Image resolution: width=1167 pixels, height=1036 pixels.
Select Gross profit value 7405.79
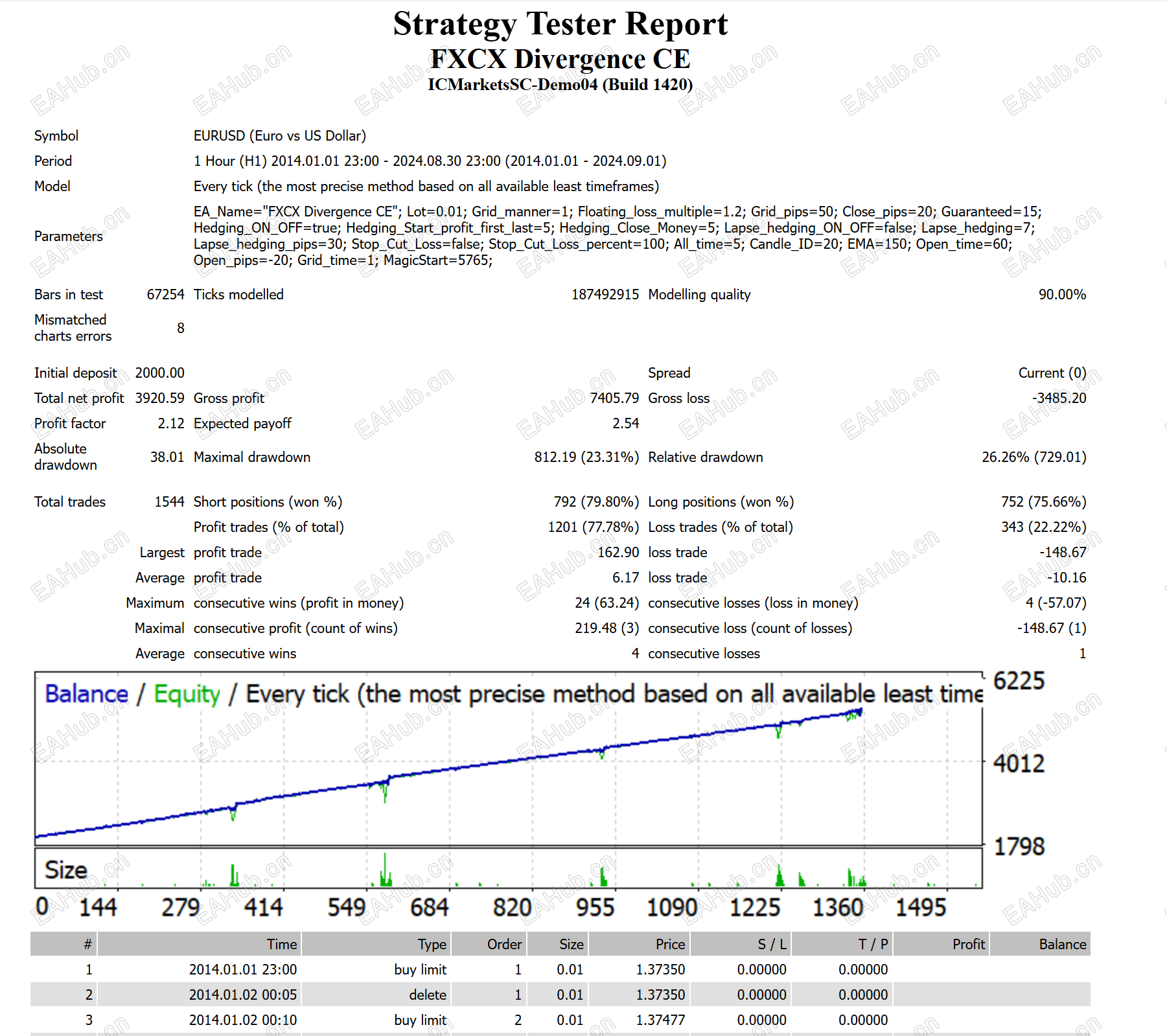point(614,398)
